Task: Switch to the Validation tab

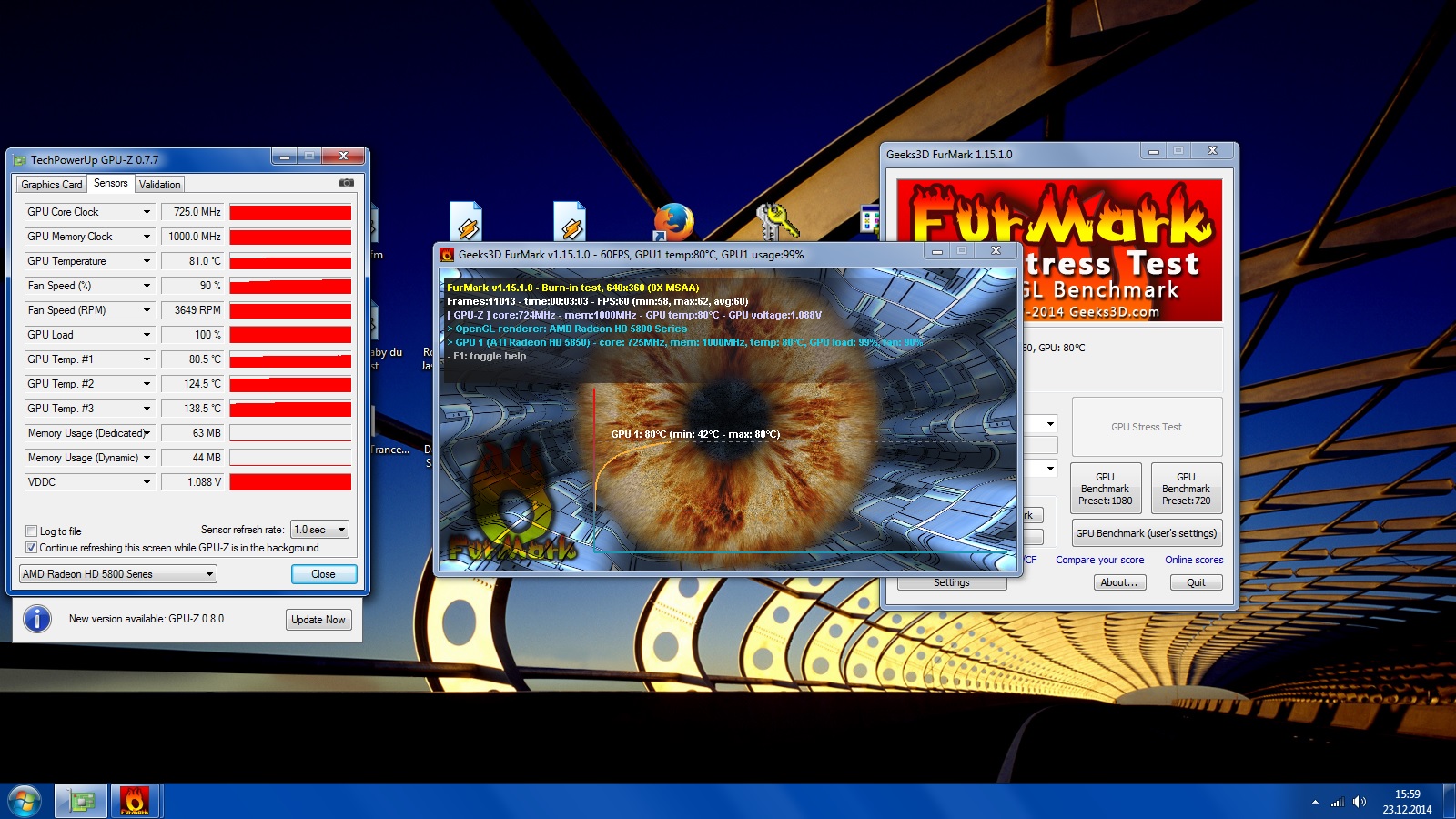Action: point(160,185)
